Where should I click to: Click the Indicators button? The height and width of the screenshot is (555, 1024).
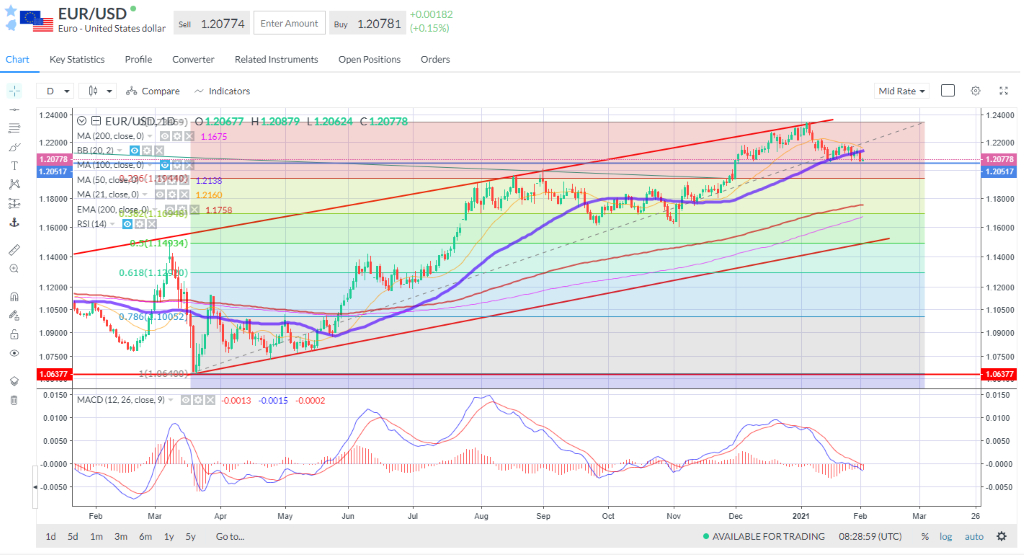tap(222, 91)
